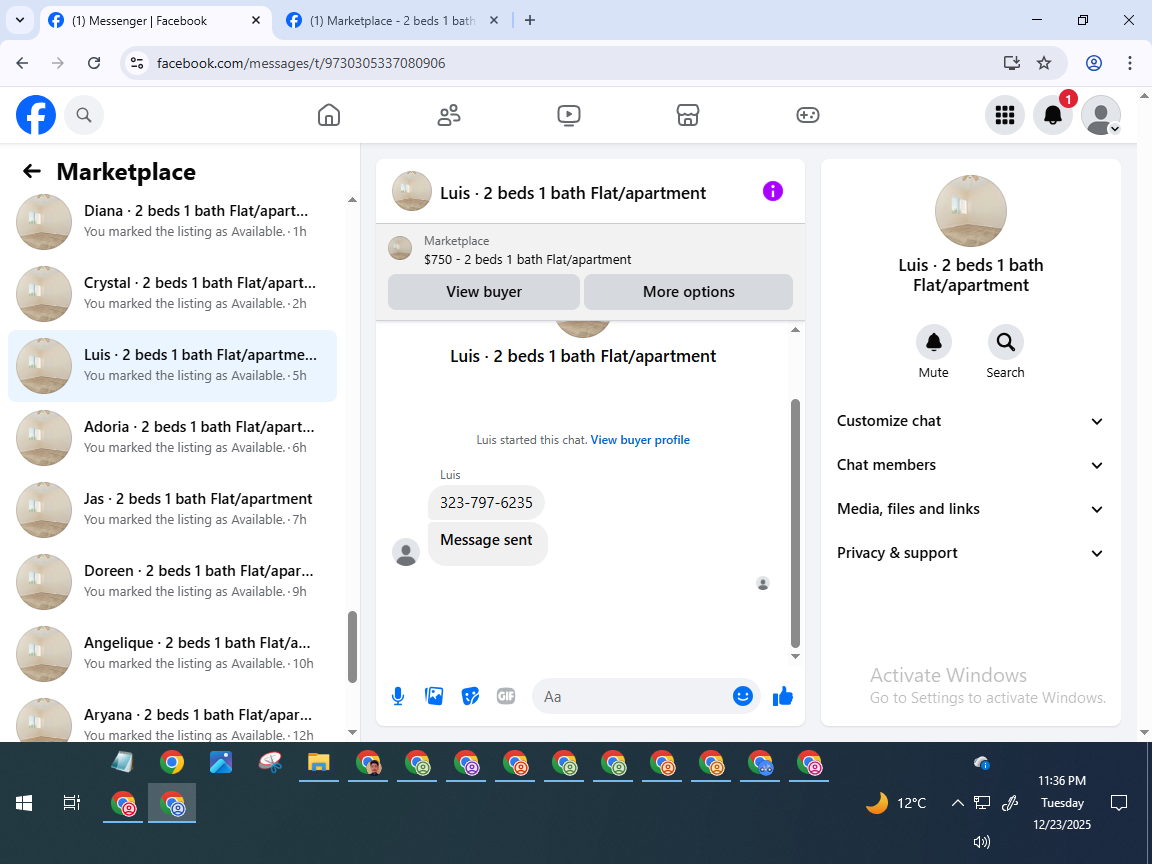Click the attach photo icon in composer
The width and height of the screenshot is (1152, 864).
point(434,696)
